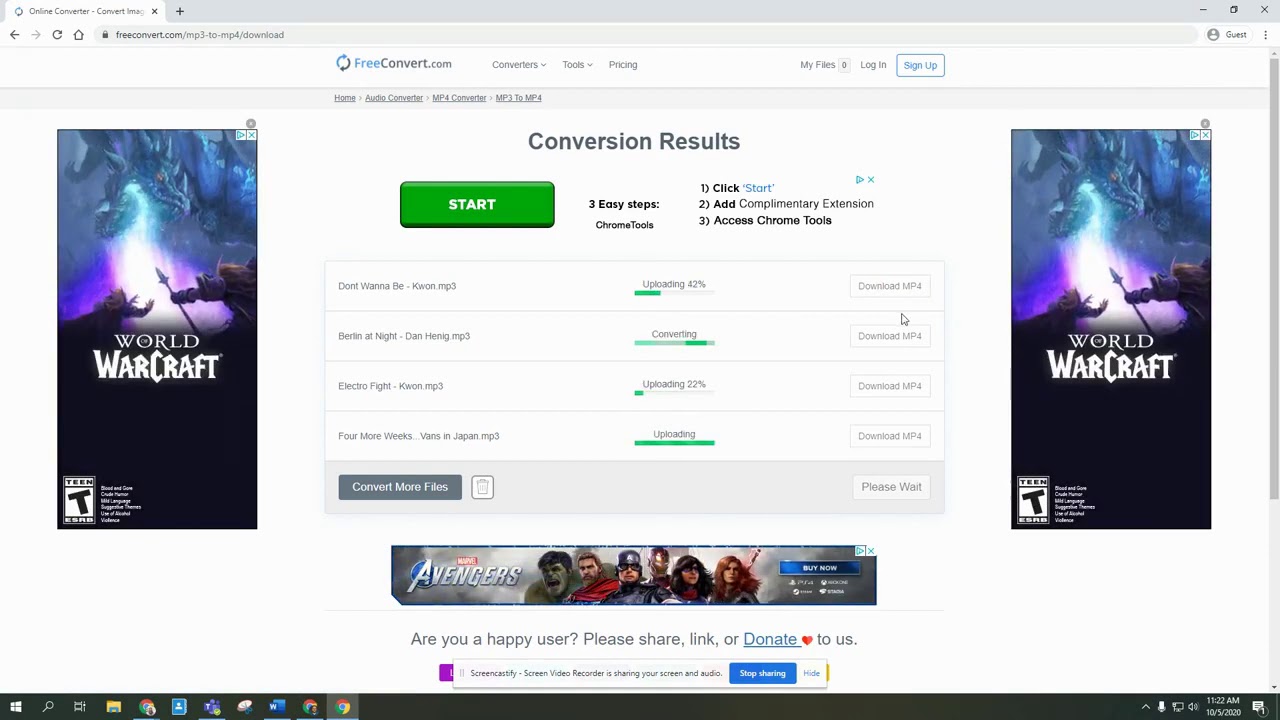The width and height of the screenshot is (1280, 720).
Task: Close the Online Converter tab
Action: (x=154, y=11)
